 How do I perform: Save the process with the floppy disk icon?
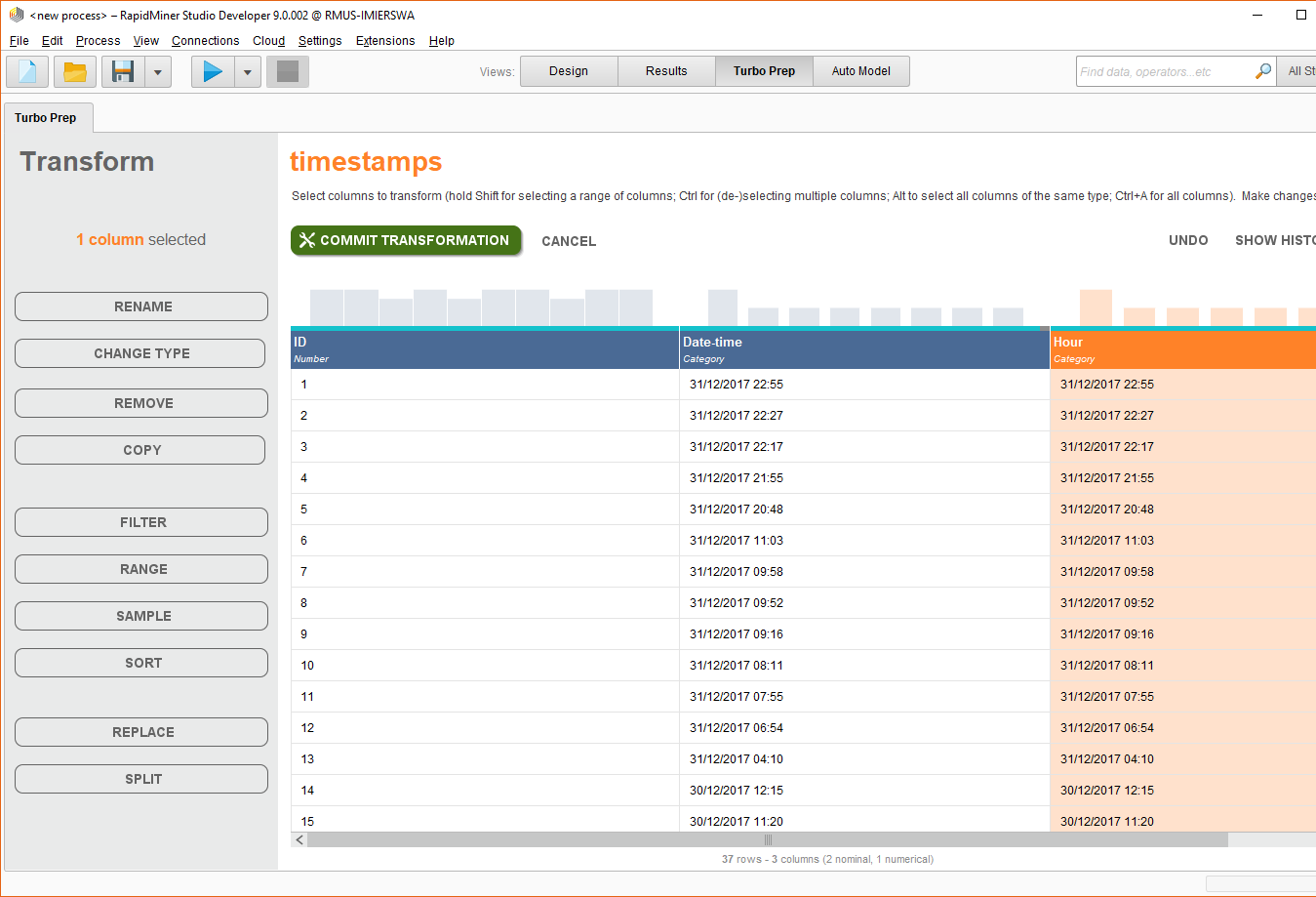tap(123, 71)
